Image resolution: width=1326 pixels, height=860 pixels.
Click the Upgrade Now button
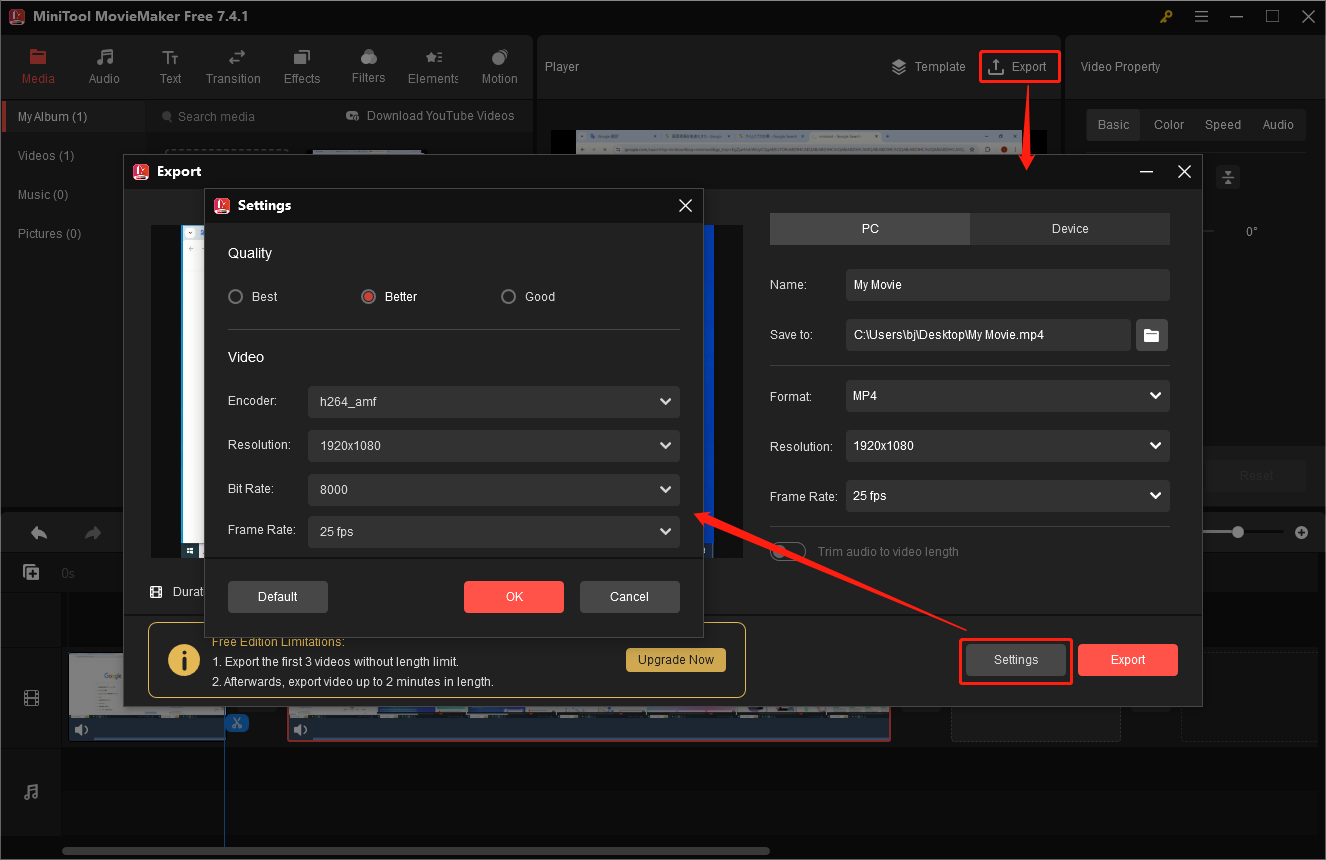point(676,660)
